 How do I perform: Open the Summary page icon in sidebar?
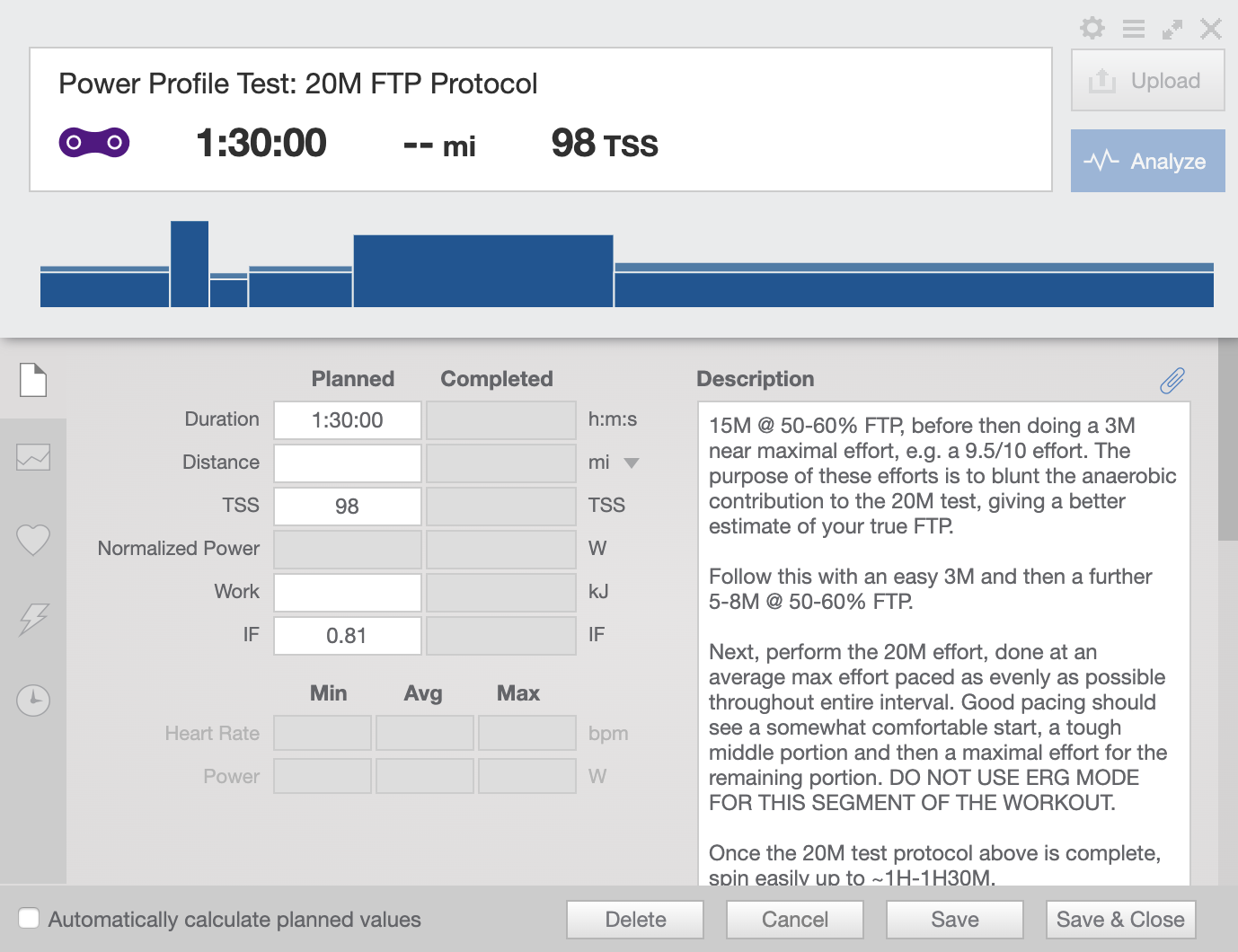click(x=33, y=380)
